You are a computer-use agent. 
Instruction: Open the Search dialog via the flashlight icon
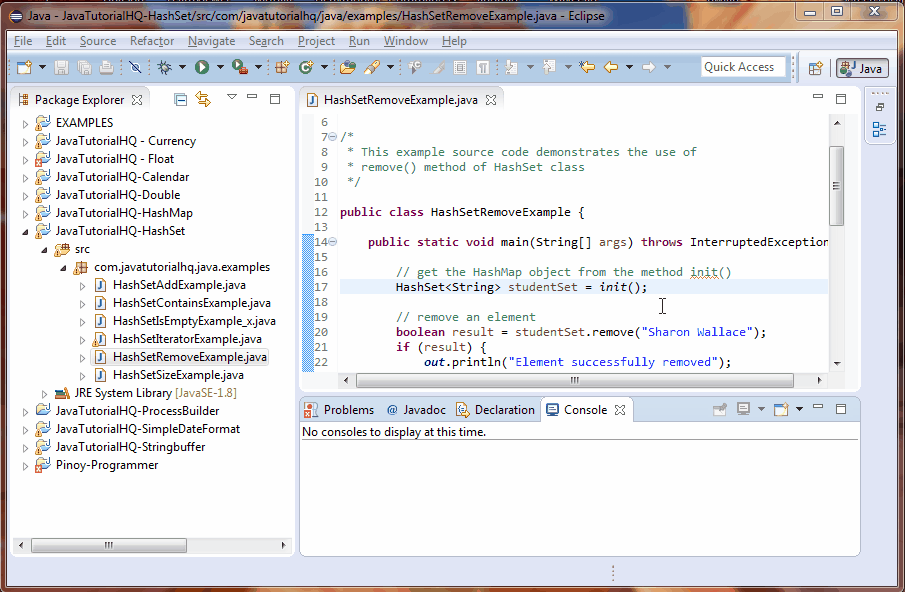point(372,68)
